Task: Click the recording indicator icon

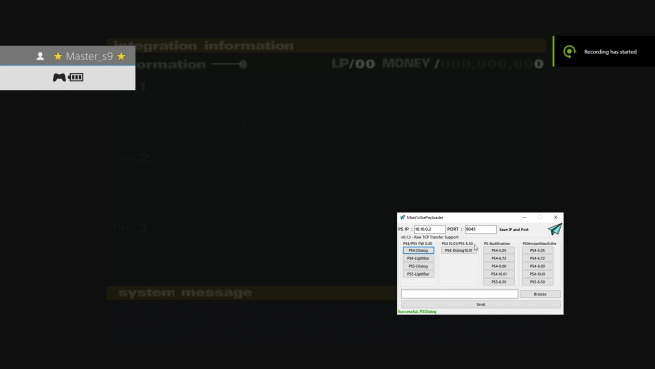Action: (x=569, y=51)
